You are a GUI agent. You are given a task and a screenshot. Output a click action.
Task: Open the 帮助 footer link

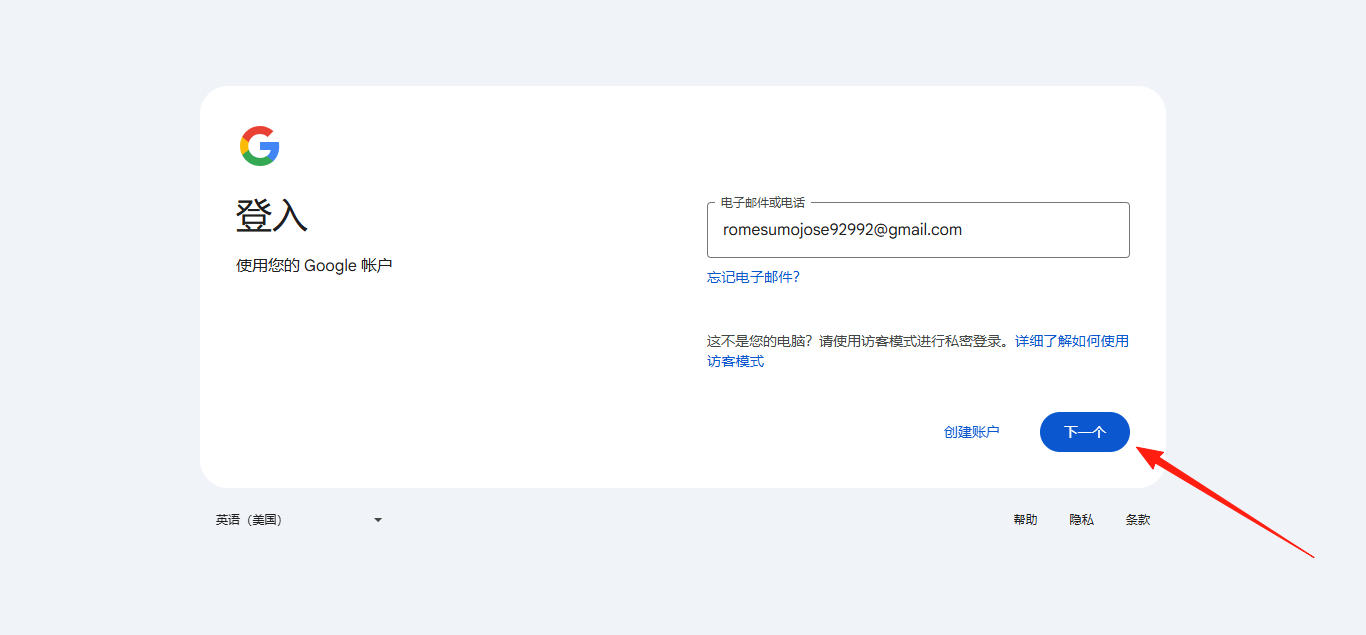click(x=1025, y=519)
